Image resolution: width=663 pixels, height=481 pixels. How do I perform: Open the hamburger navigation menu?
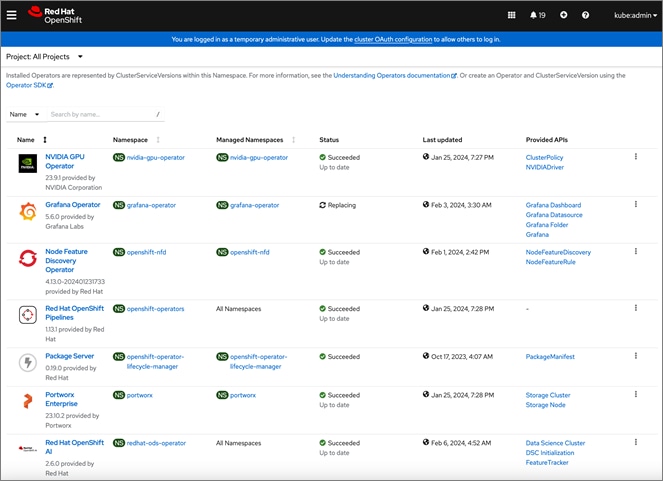point(11,15)
